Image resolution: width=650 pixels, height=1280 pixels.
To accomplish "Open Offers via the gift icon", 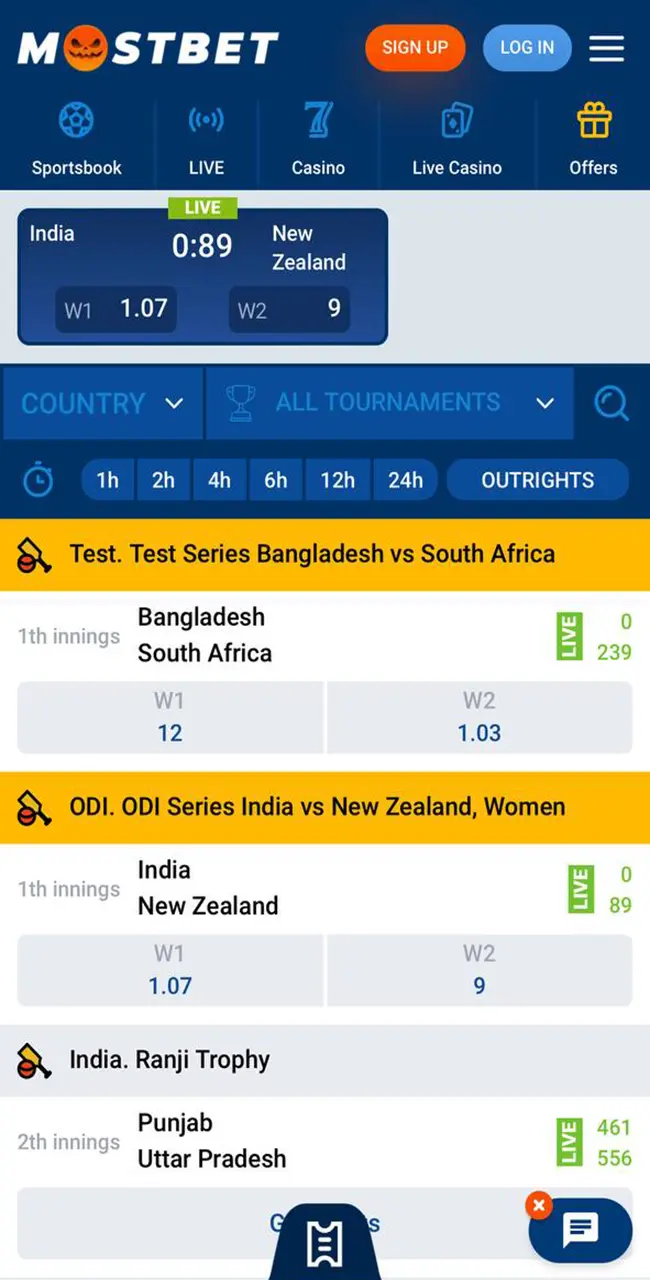I will (x=592, y=118).
